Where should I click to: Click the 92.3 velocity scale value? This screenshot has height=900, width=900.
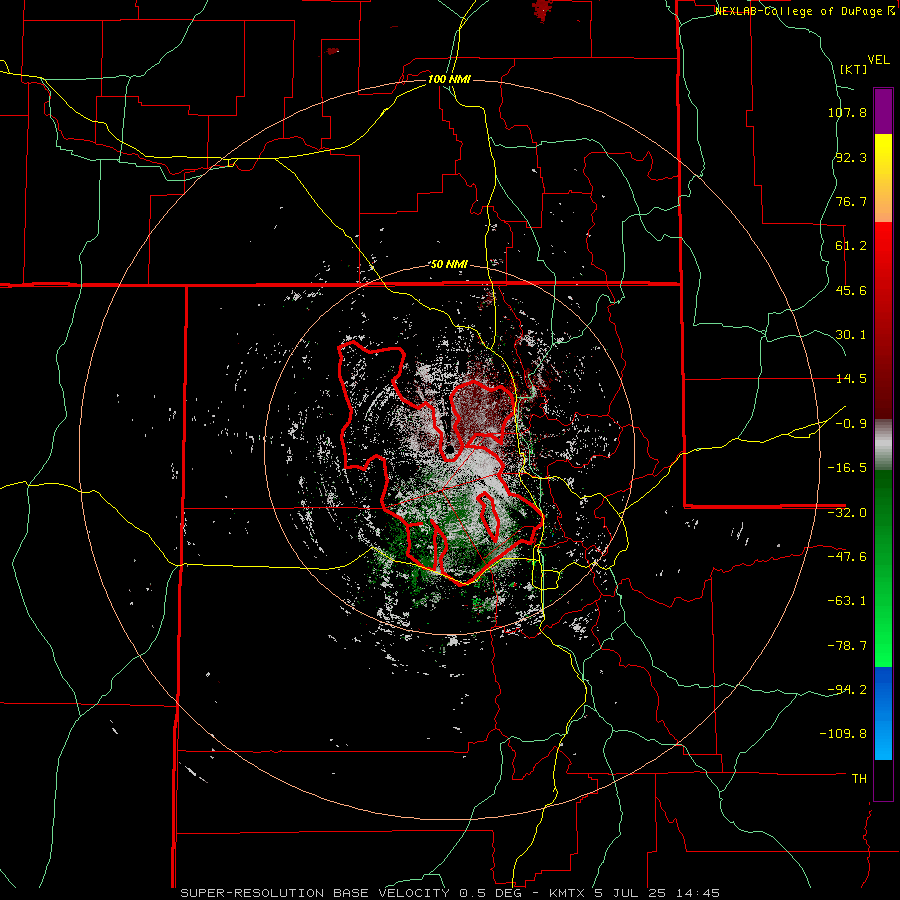pos(851,157)
